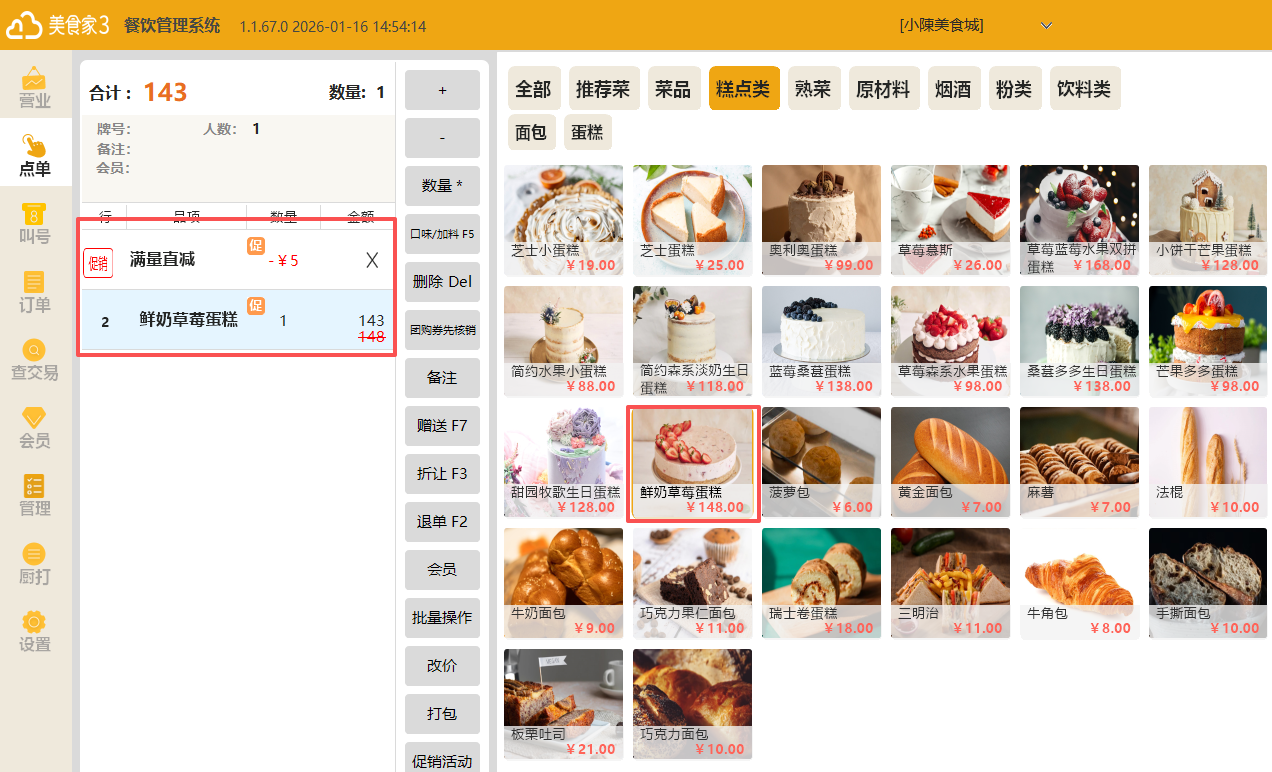Open the 设置 settings sidebar icon
The image size is (1272, 772).
35,632
